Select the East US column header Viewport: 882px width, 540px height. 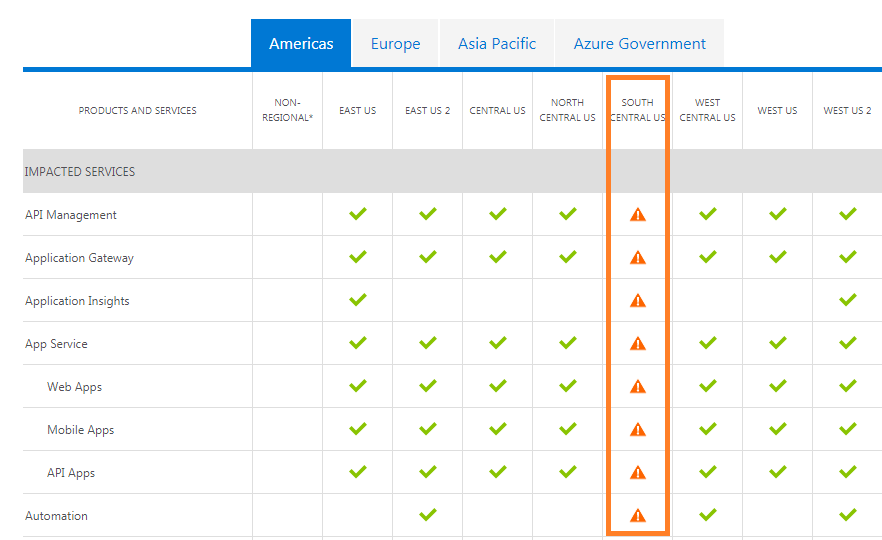[358, 110]
